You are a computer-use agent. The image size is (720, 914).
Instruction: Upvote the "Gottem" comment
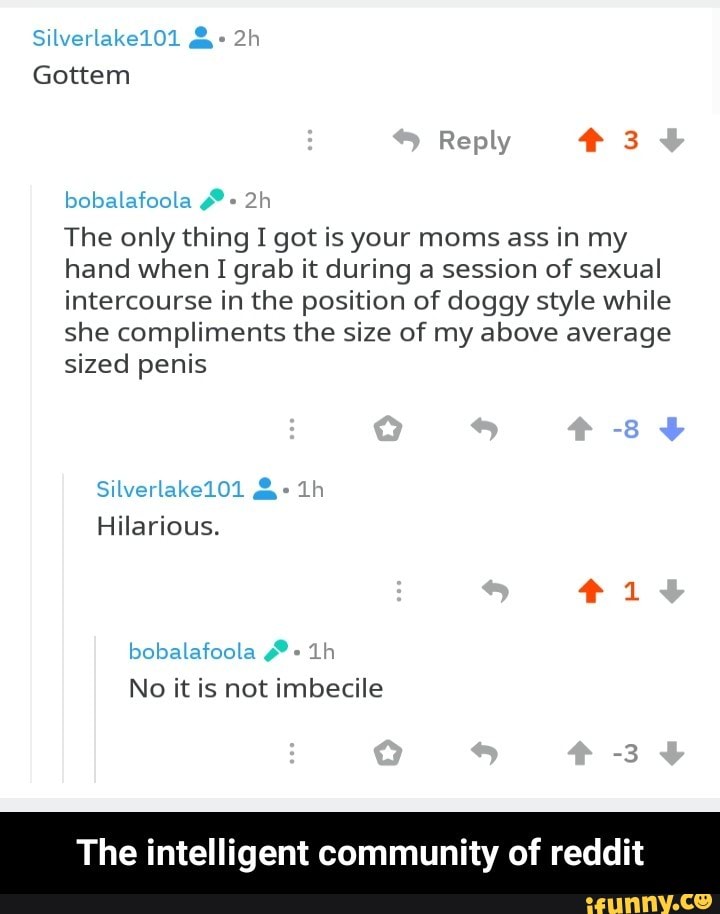click(x=590, y=141)
